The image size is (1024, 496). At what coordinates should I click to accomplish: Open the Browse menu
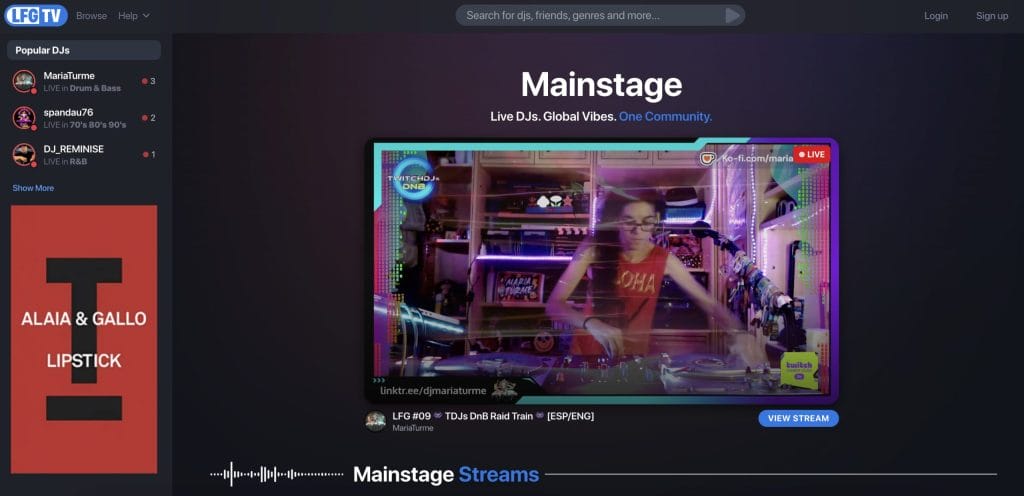coord(91,16)
